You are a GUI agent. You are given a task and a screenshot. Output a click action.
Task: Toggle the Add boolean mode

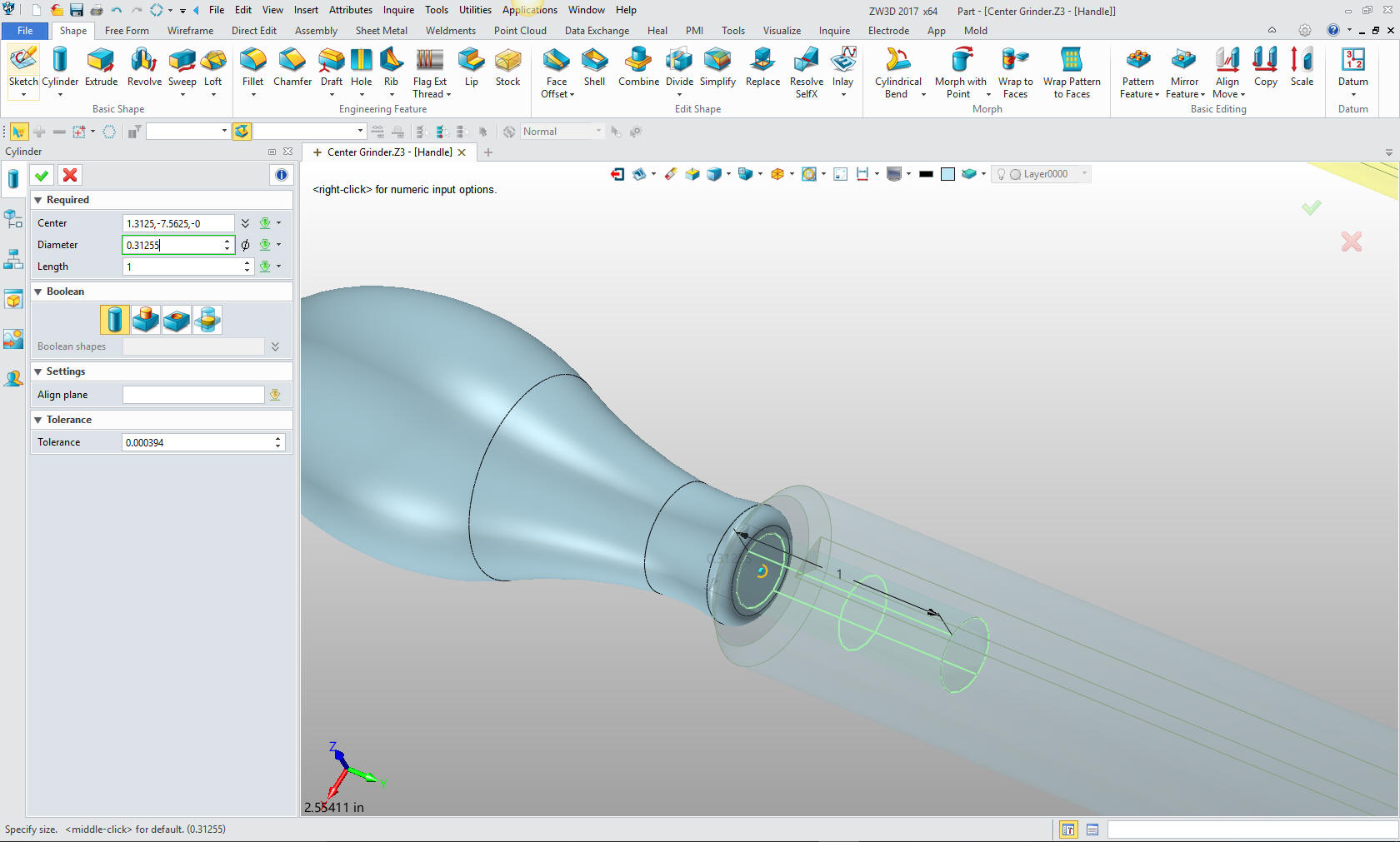(146, 320)
